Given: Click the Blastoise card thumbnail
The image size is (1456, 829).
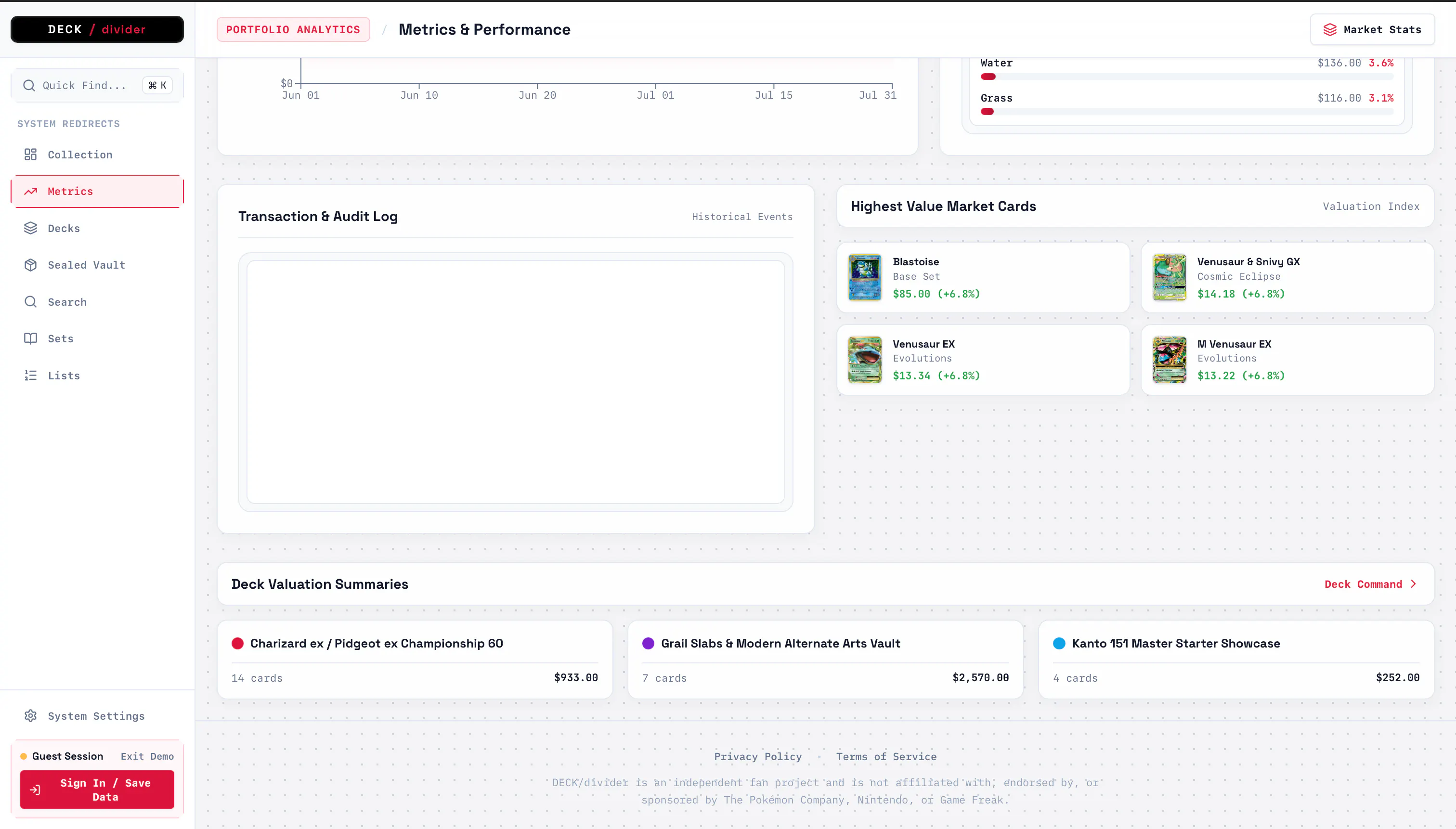Looking at the screenshot, I should tap(864, 277).
